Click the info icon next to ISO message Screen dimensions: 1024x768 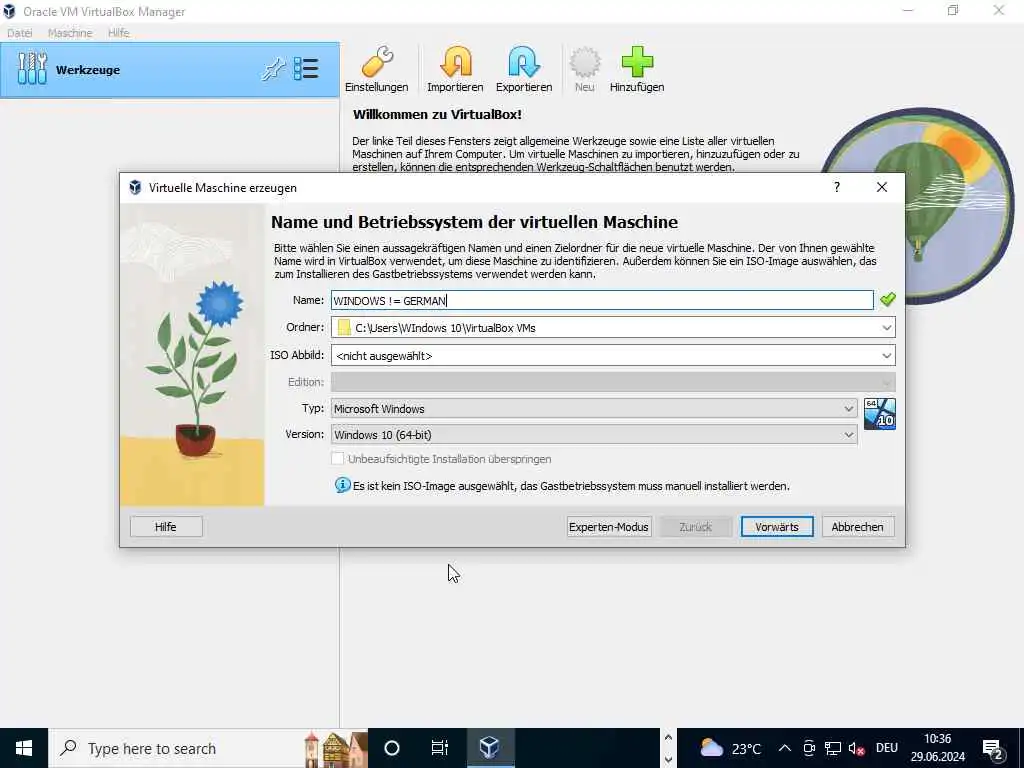pos(342,485)
